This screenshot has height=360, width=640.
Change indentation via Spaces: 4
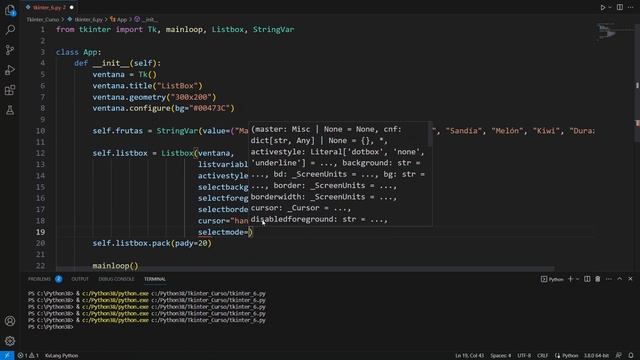[500, 356]
